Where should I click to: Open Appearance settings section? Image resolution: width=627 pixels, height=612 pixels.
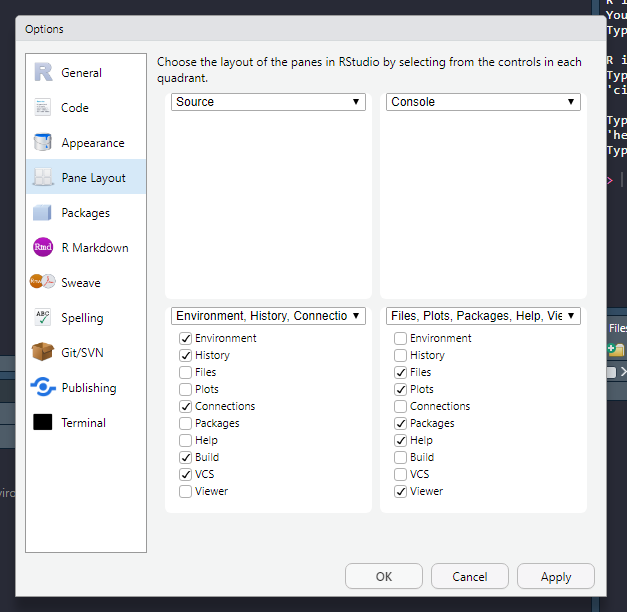click(x=86, y=142)
